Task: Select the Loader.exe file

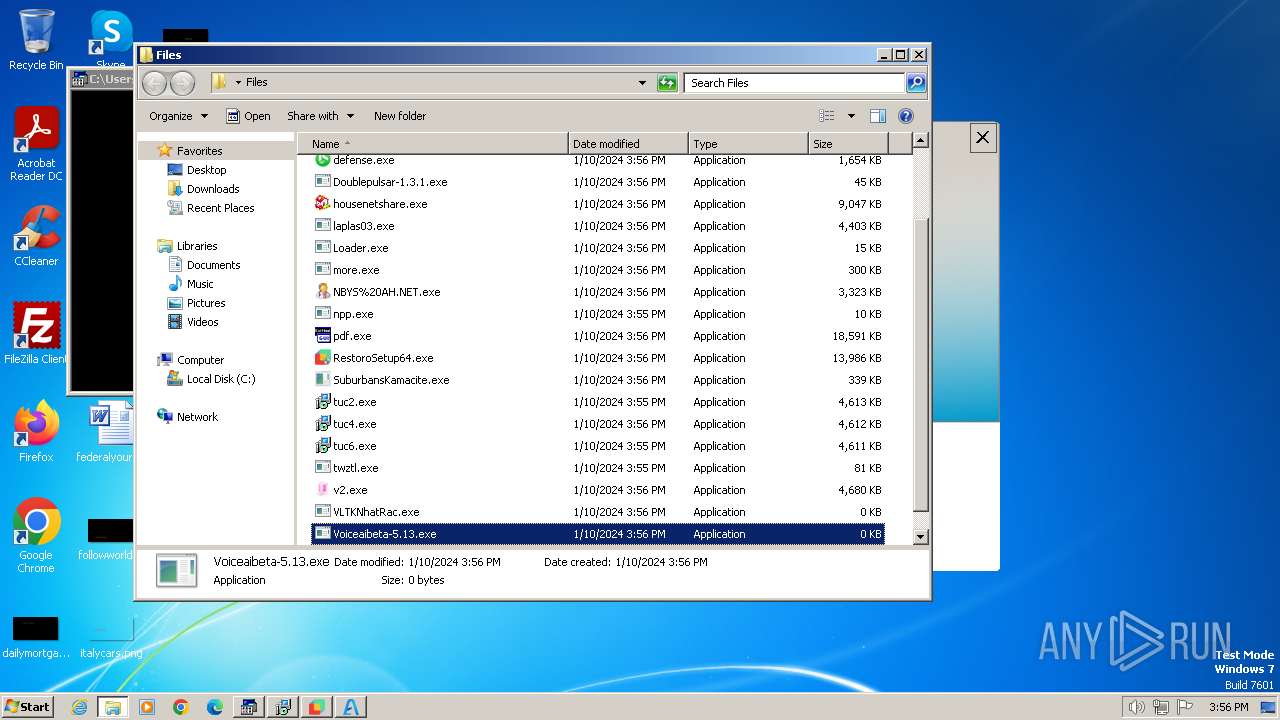Action: 598,248
